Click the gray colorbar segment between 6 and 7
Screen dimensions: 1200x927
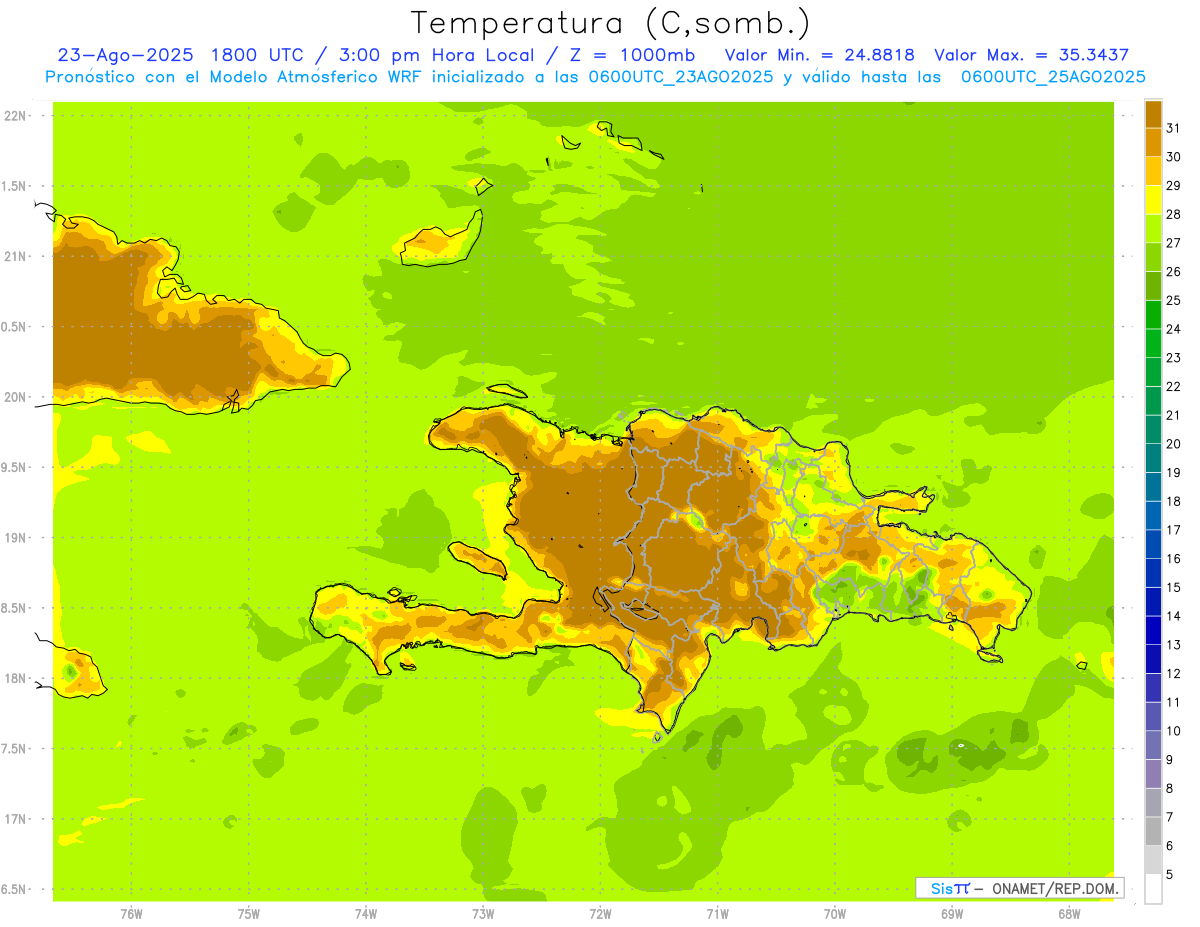1153,831
